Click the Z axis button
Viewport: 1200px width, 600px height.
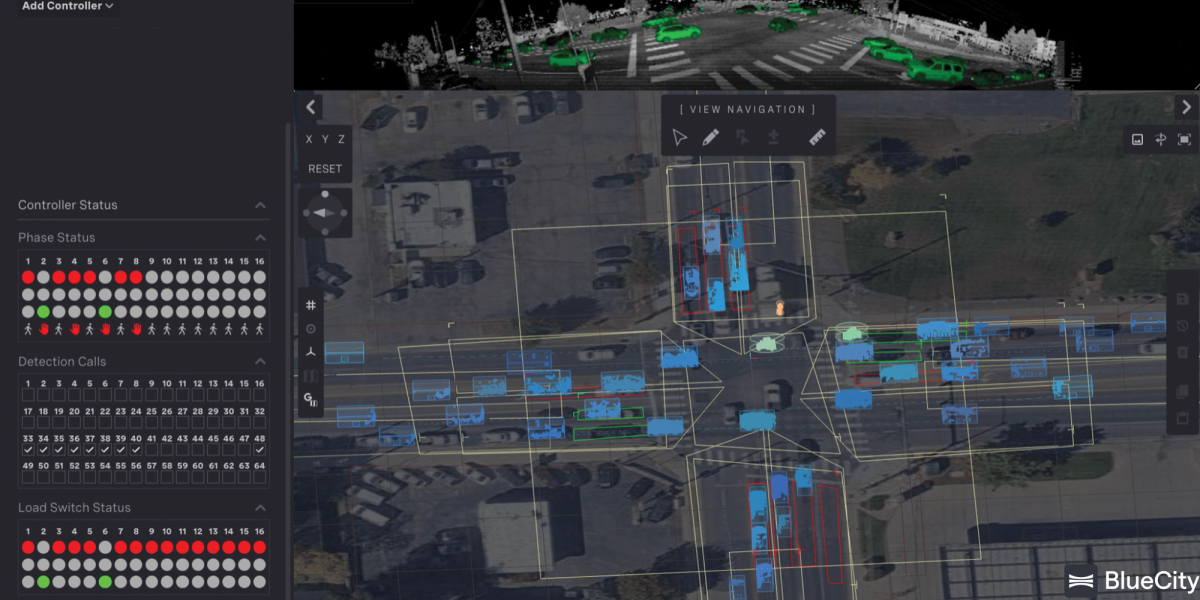pyautogui.click(x=341, y=140)
